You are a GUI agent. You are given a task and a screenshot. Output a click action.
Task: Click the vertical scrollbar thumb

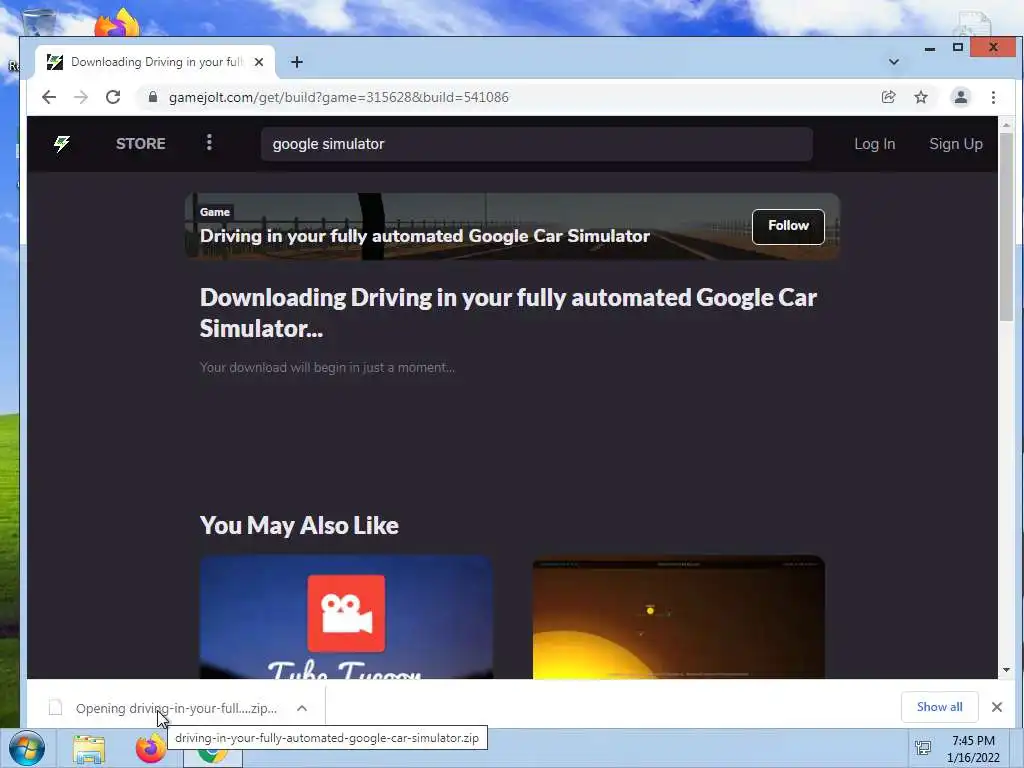pos(1006,227)
